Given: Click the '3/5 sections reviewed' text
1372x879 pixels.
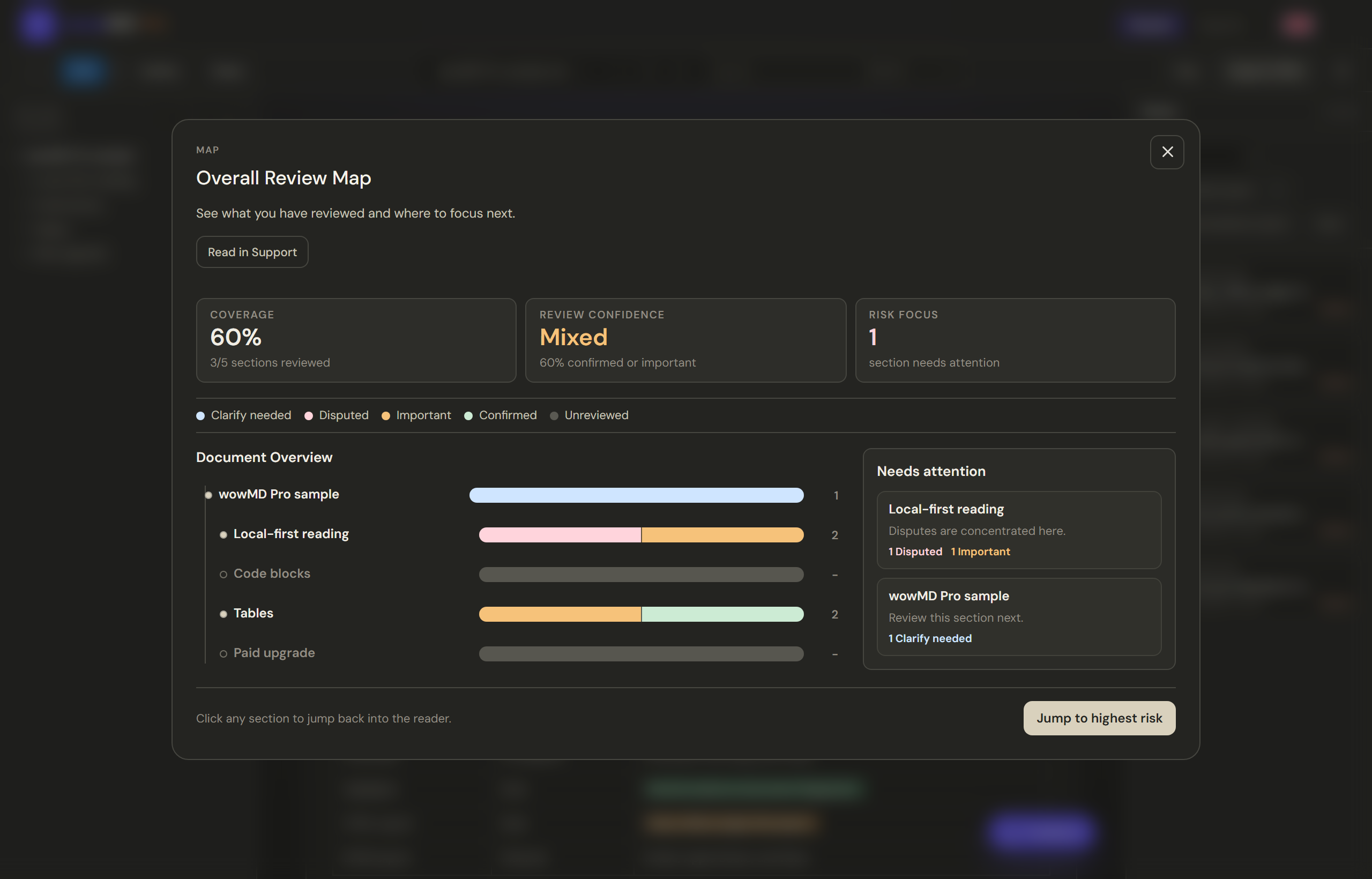Looking at the screenshot, I should (270, 362).
